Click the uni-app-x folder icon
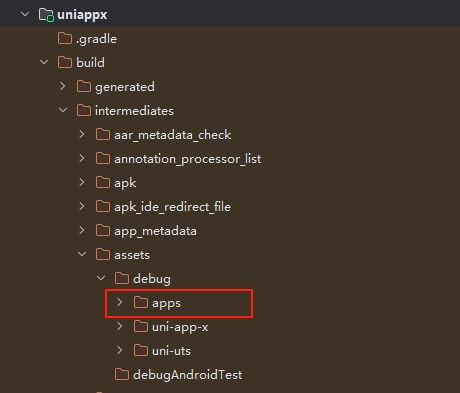 coord(141,326)
